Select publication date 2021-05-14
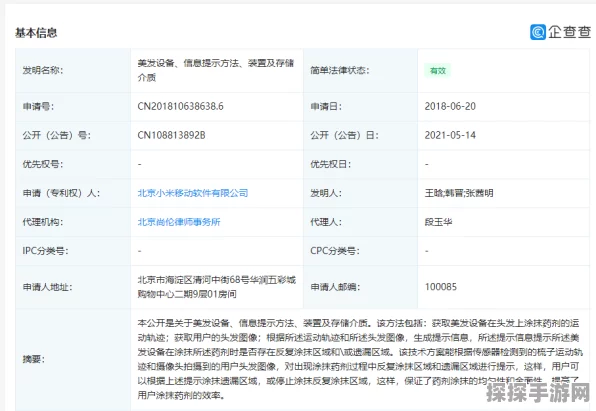The width and height of the screenshot is (596, 411). 450,135
